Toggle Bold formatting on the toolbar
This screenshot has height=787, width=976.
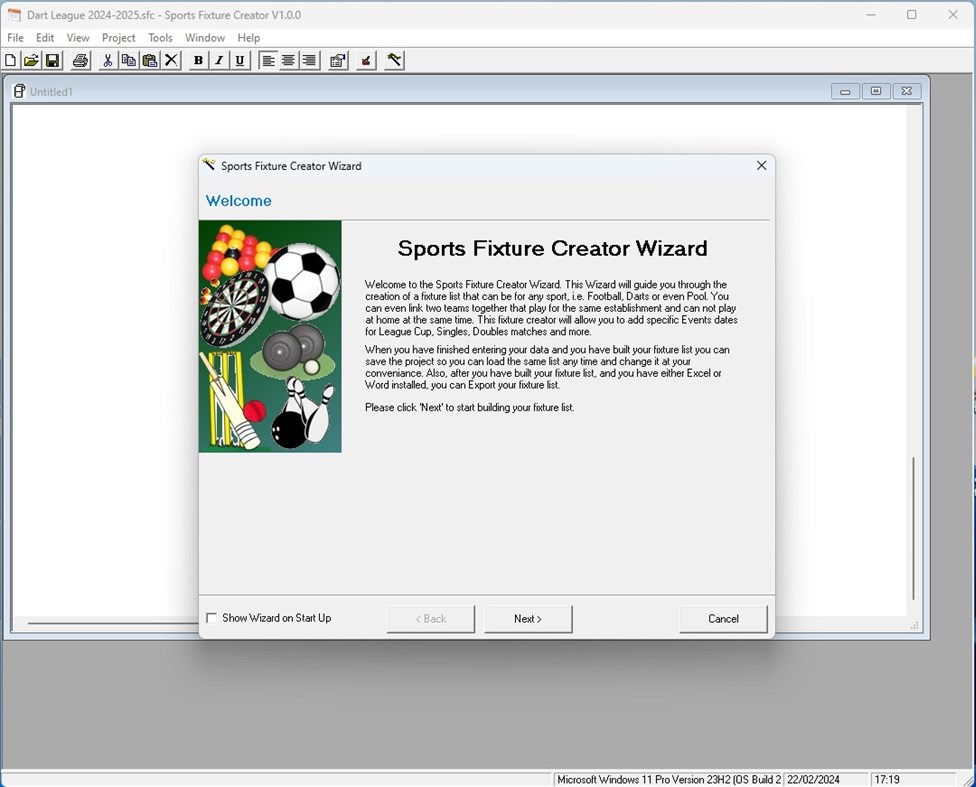click(197, 60)
